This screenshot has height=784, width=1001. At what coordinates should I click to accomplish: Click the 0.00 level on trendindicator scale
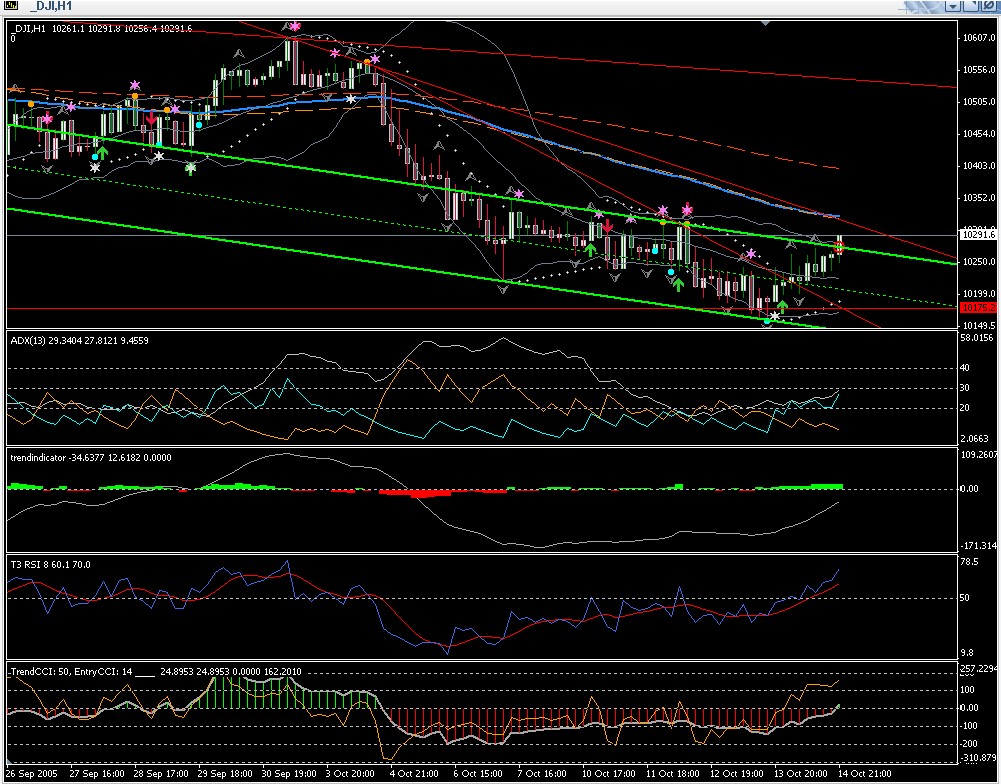coord(969,489)
